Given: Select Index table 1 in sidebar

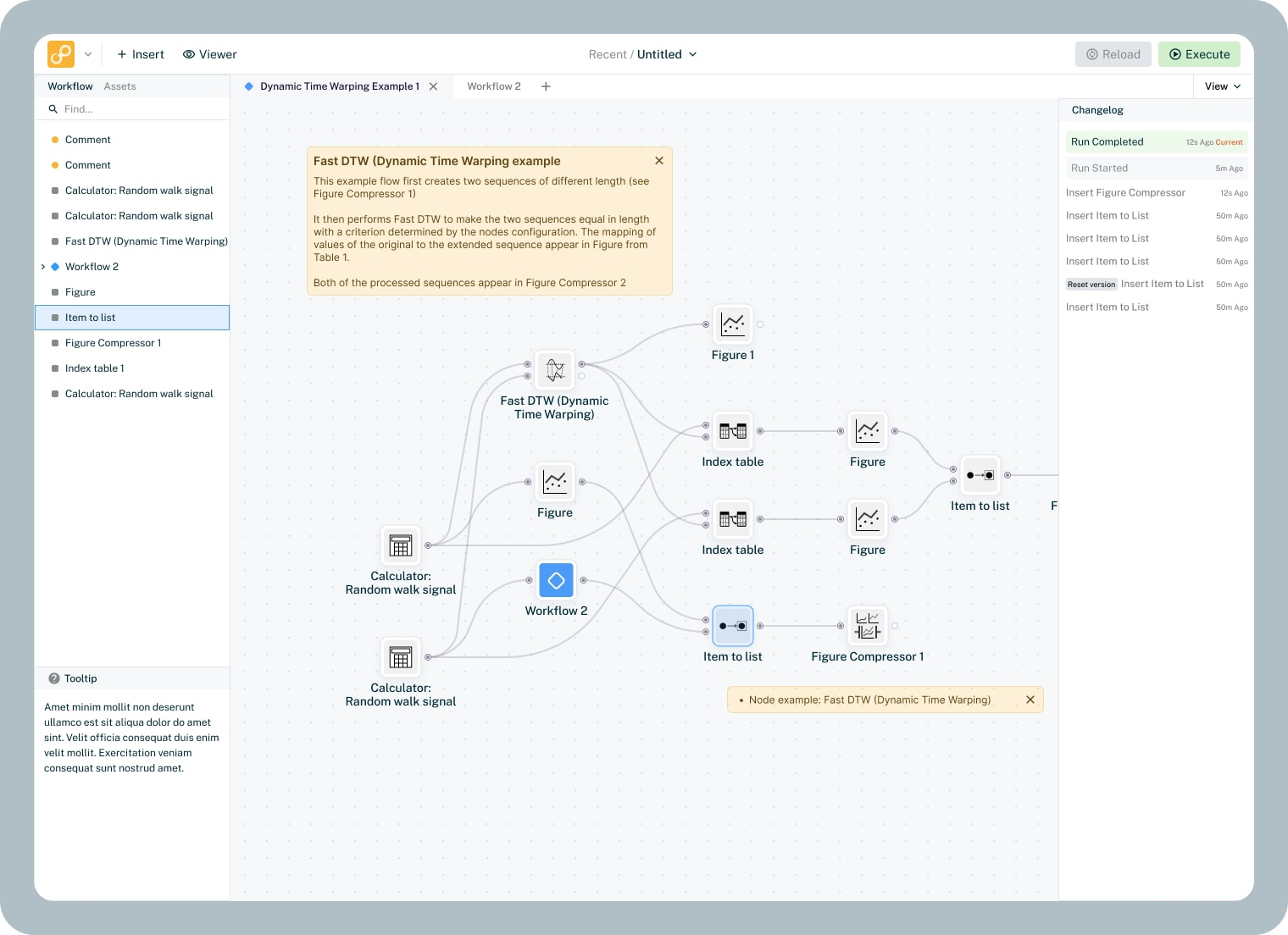Looking at the screenshot, I should click(x=132, y=368).
